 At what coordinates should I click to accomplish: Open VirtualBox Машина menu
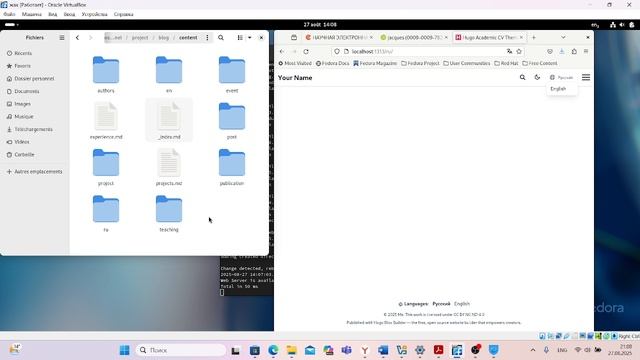click(31, 14)
